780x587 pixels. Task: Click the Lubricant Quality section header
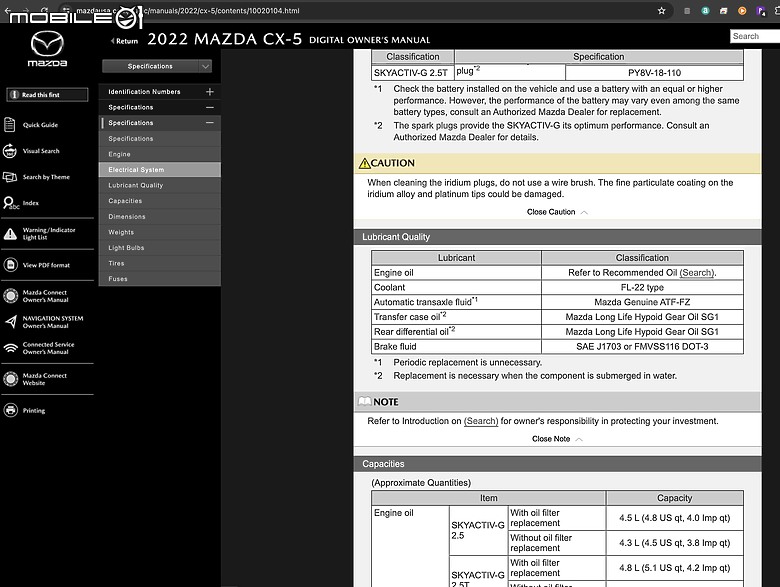pyautogui.click(x=557, y=237)
